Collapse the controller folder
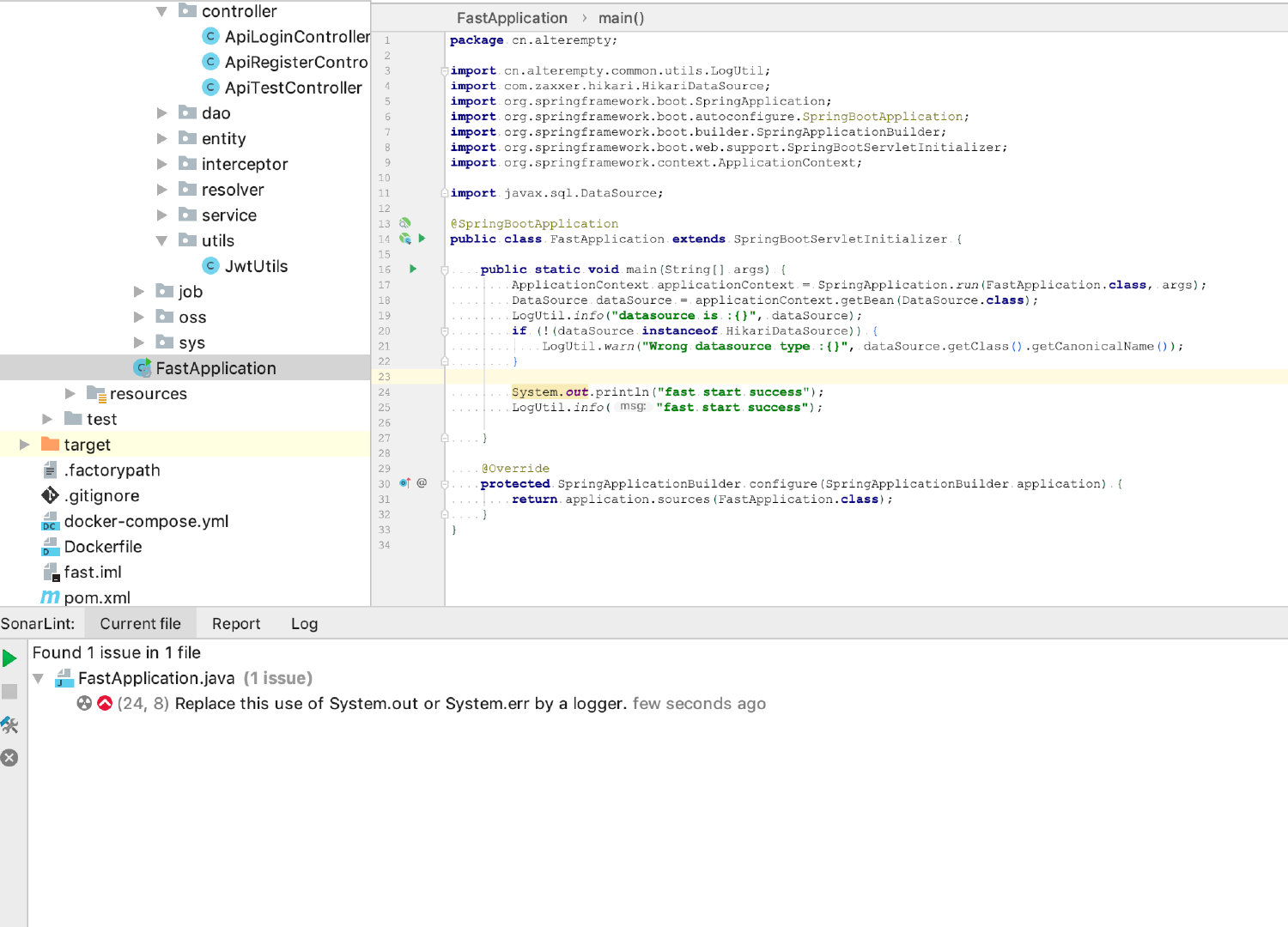1288x927 pixels. tap(161, 11)
